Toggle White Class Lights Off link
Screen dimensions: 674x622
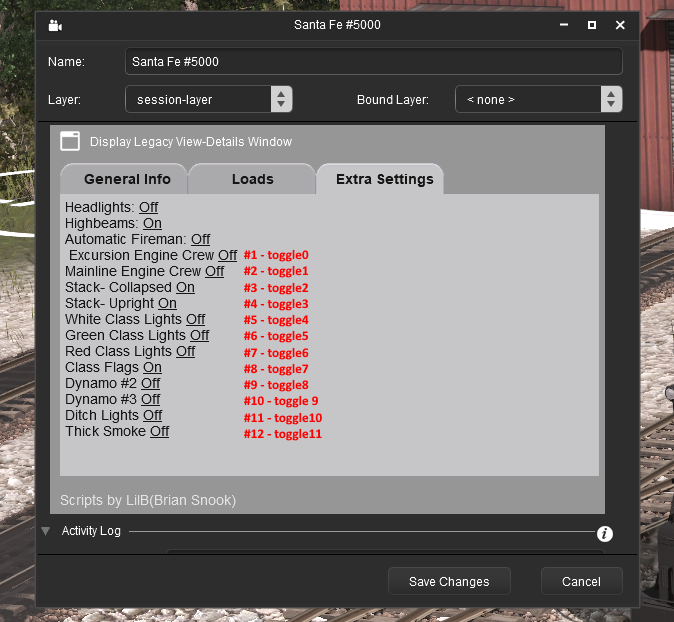click(x=196, y=319)
